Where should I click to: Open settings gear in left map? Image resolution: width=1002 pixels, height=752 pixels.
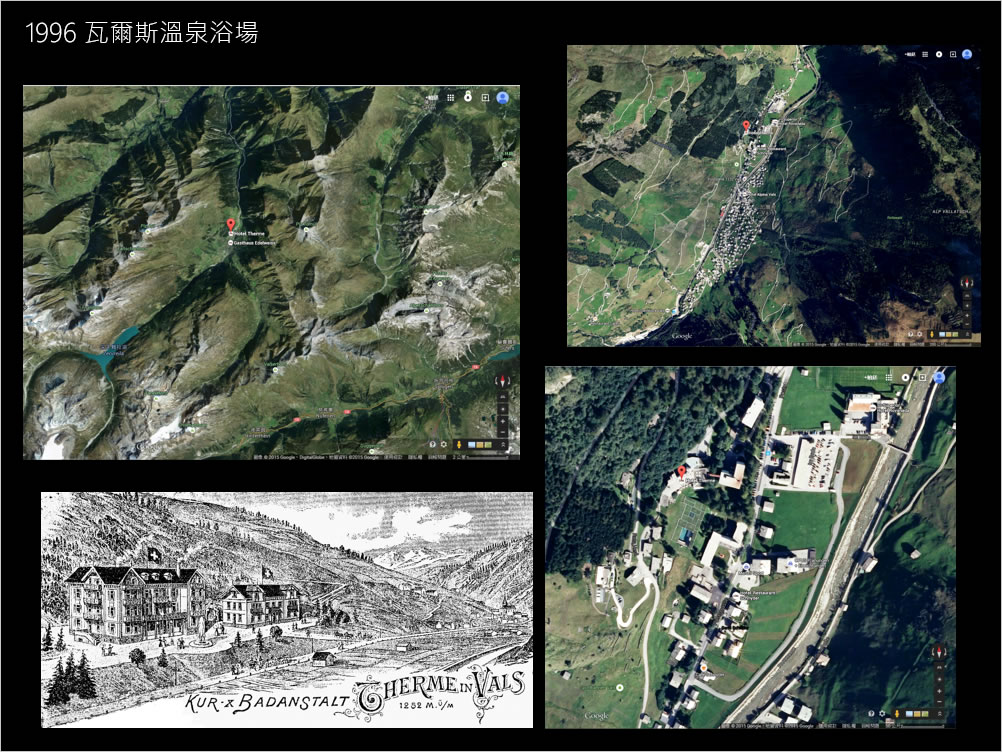pos(443,444)
